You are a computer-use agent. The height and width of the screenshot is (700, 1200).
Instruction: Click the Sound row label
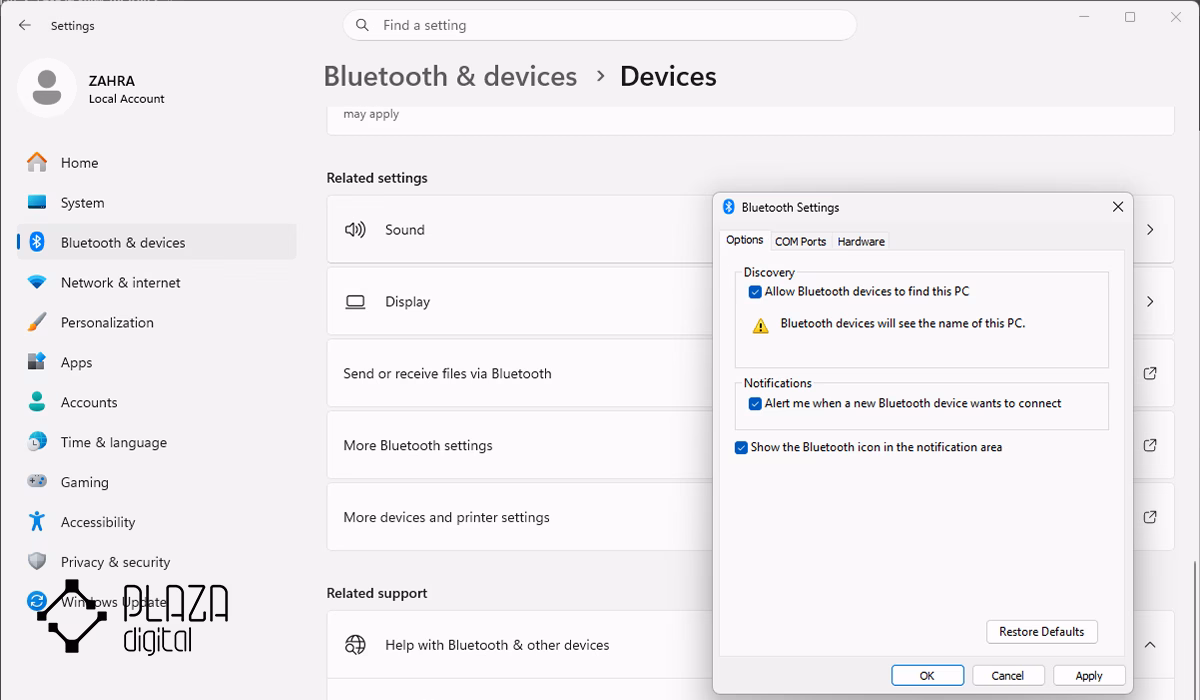tap(405, 230)
